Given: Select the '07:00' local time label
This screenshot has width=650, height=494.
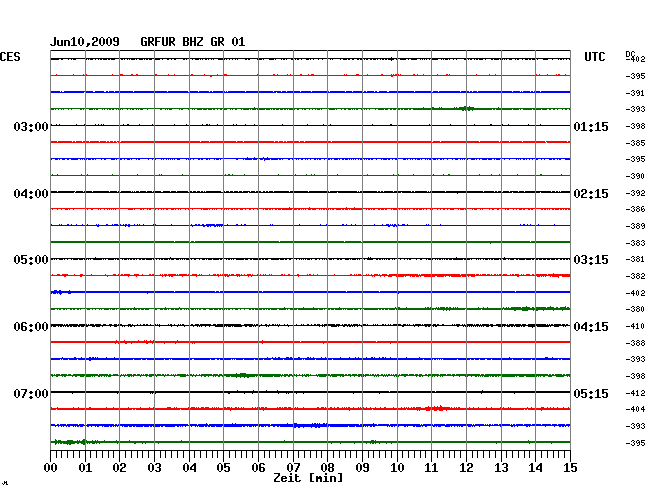Looking at the screenshot, I should 31,393.
